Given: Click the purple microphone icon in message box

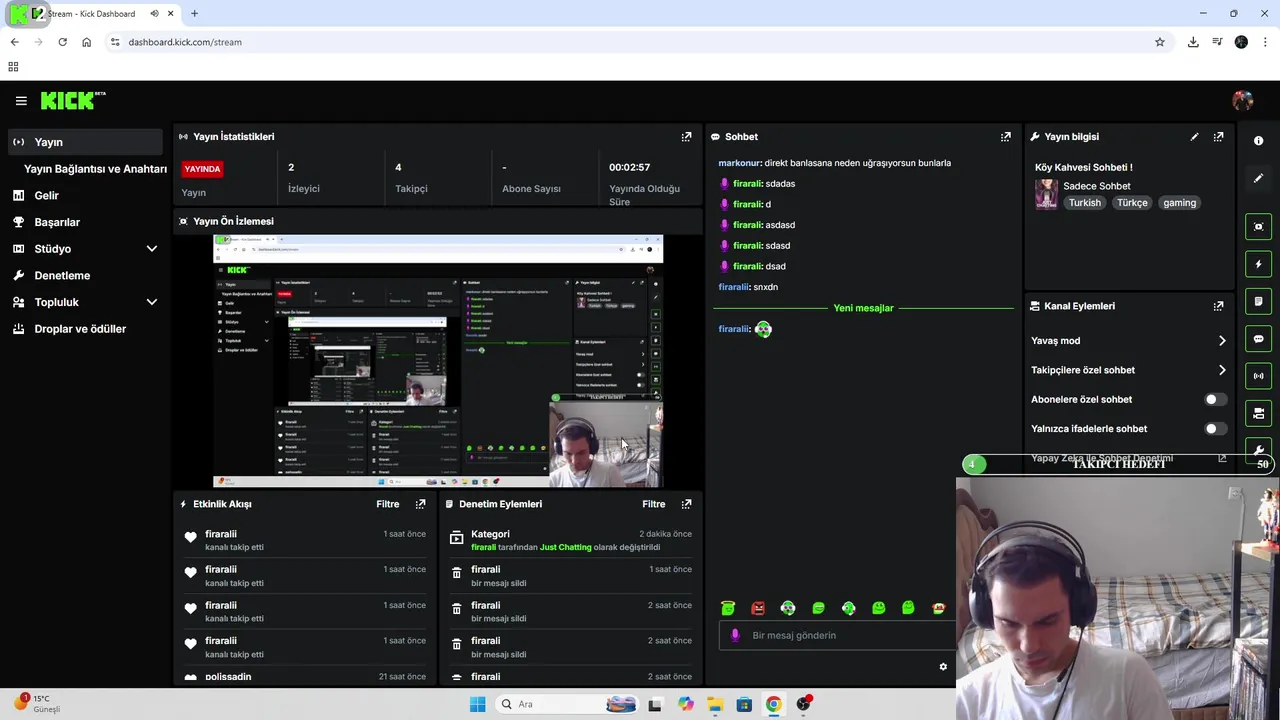Looking at the screenshot, I should (735, 635).
